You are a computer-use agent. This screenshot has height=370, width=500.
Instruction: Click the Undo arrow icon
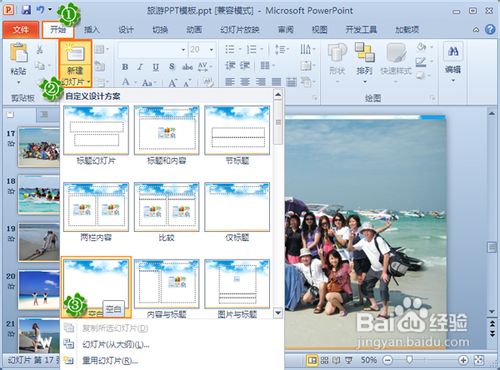[x=40, y=10]
